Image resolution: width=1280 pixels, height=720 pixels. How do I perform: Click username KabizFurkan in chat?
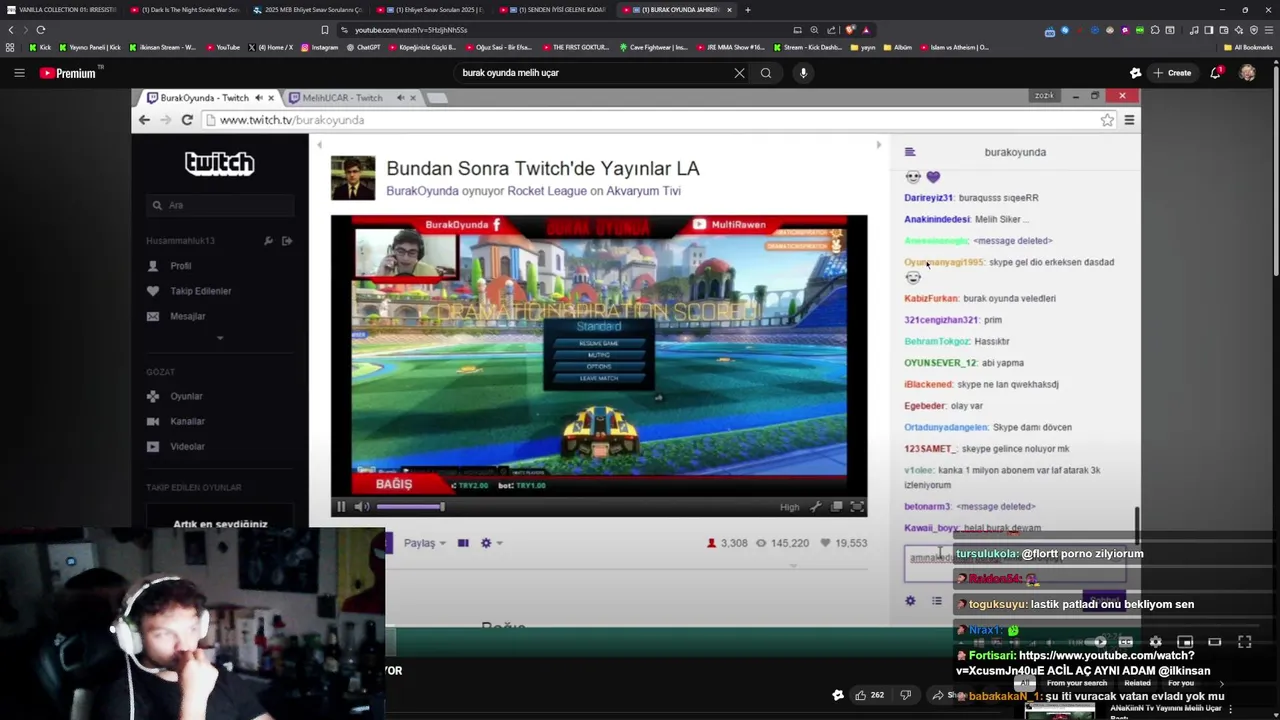[931, 298]
